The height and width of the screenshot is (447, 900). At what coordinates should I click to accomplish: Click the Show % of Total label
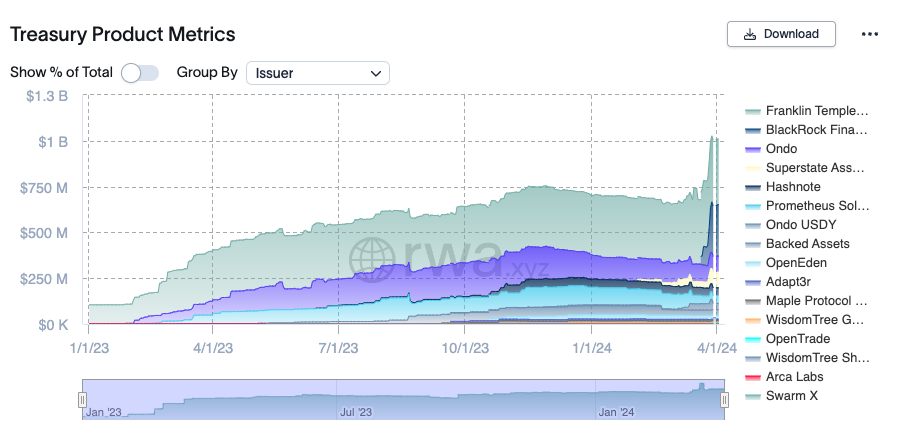point(61,73)
